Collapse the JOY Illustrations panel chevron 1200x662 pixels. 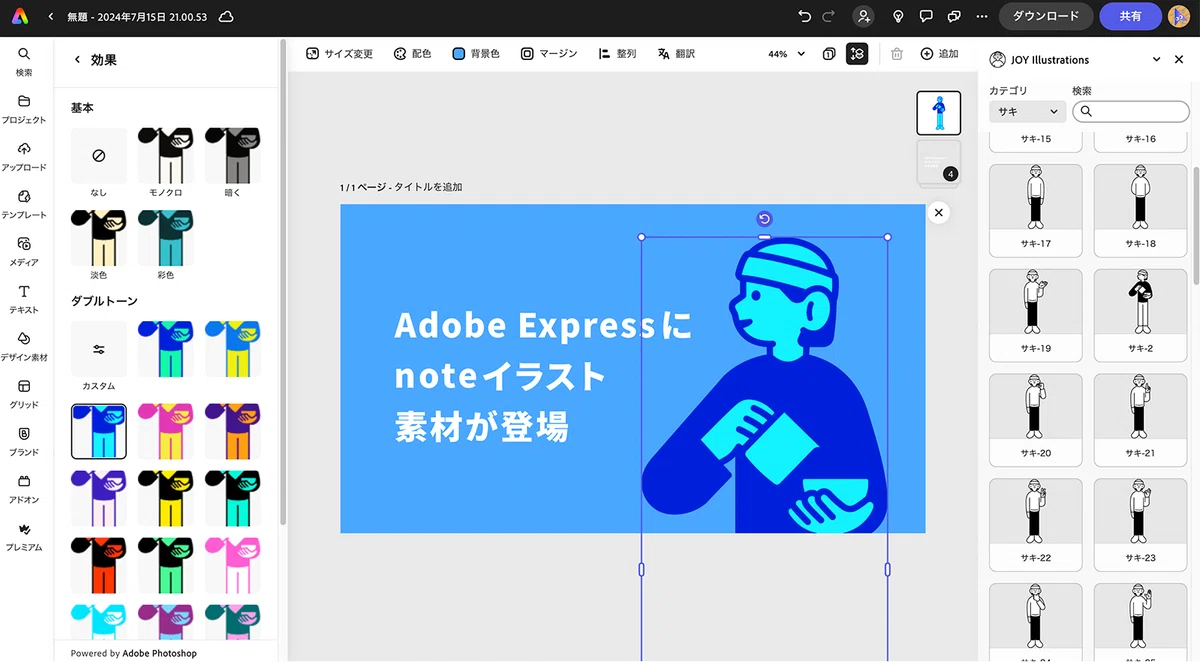point(1157,60)
